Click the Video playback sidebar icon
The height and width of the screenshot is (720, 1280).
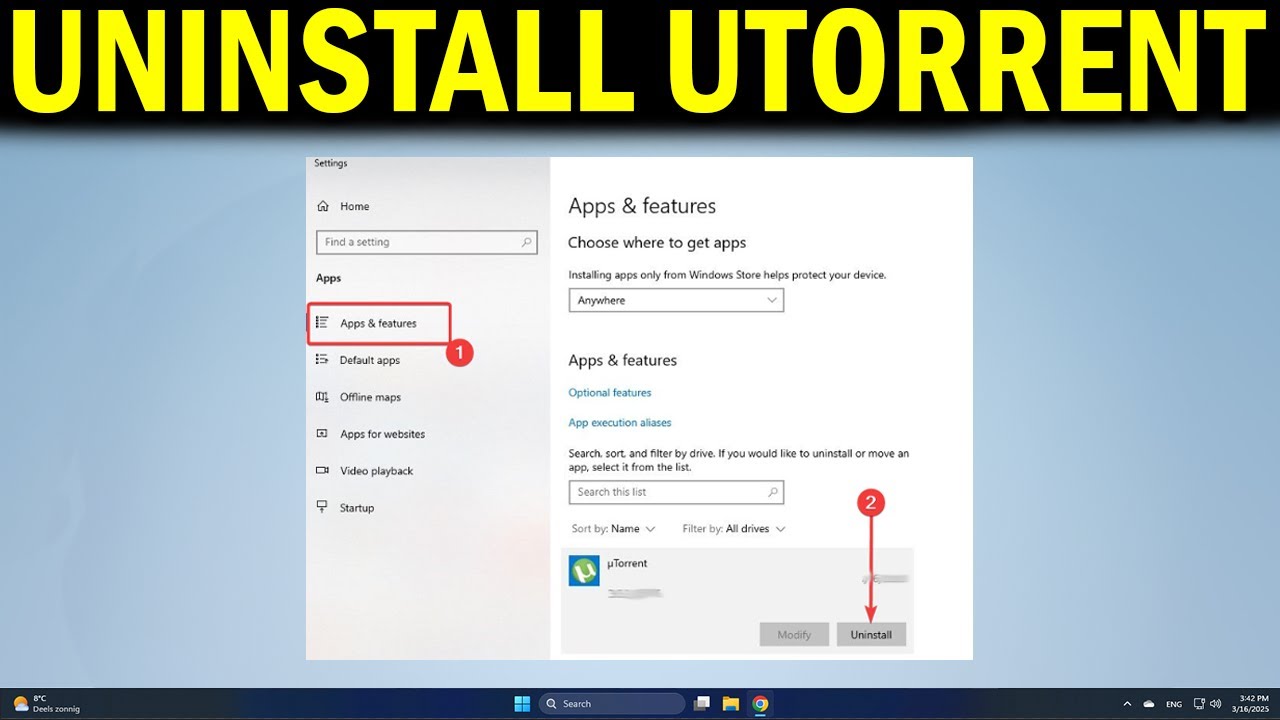tap(322, 471)
